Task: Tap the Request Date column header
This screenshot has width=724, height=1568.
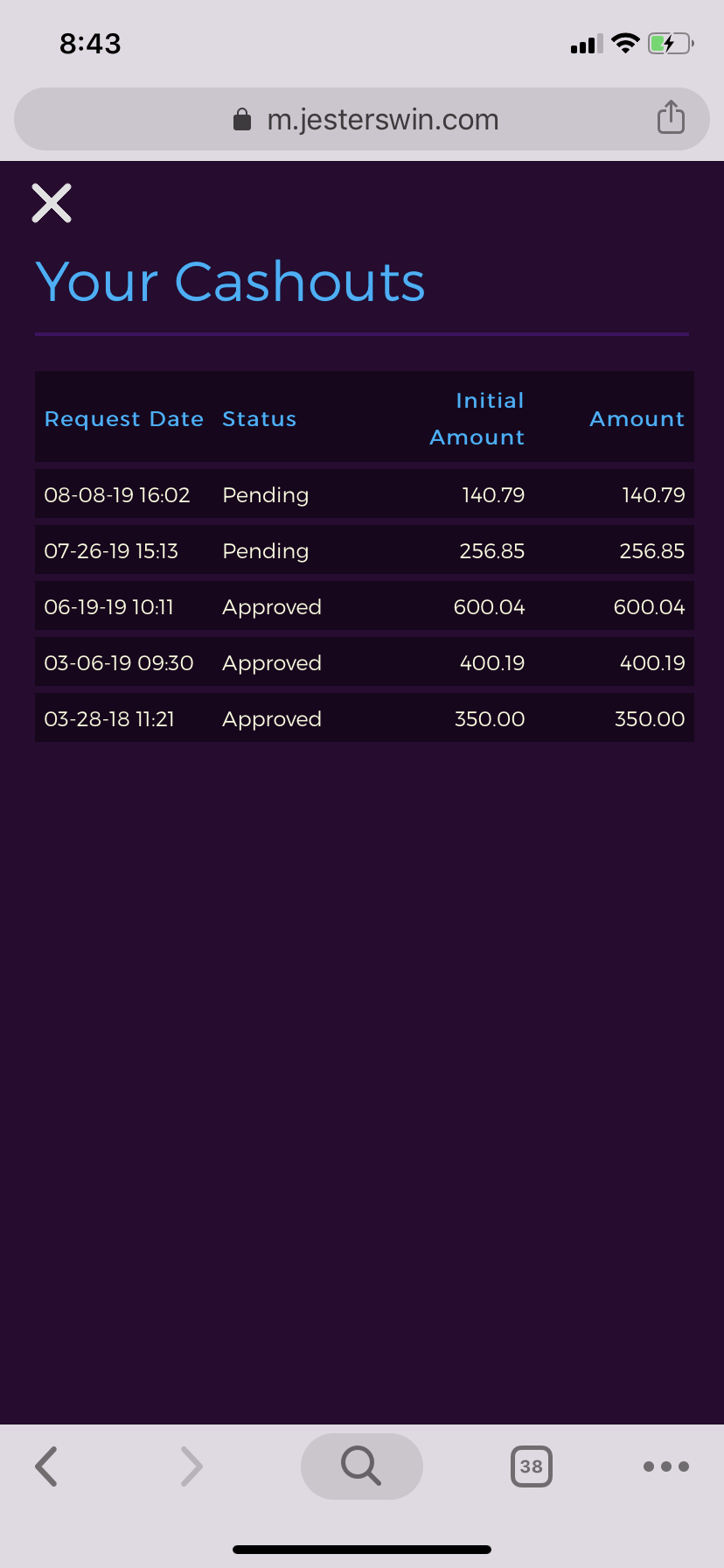Action: tap(124, 419)
